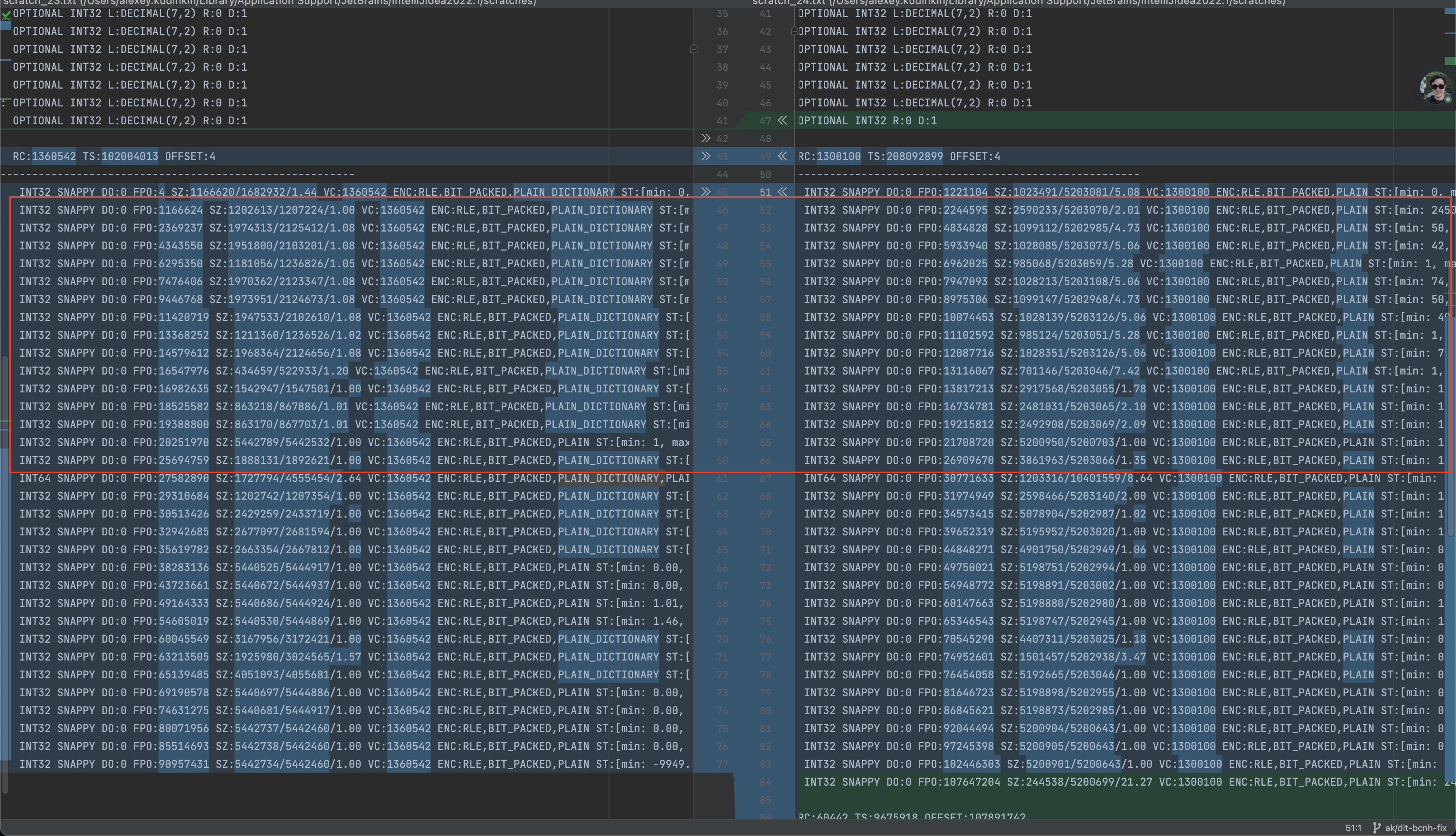This screenshot has width=1456, height=836.
Task: Open the ak/dlt-bcnh-fix git branch widget
Action: 1410,828
